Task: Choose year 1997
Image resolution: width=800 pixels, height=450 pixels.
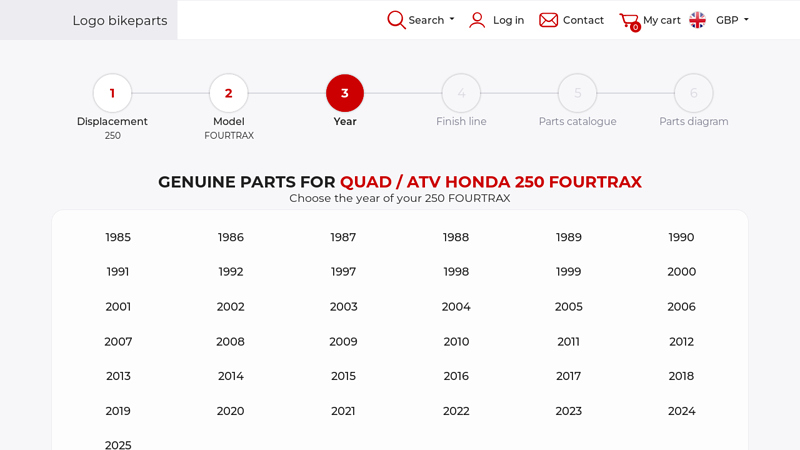Action: pyautogui.click(x=343, y=272)
